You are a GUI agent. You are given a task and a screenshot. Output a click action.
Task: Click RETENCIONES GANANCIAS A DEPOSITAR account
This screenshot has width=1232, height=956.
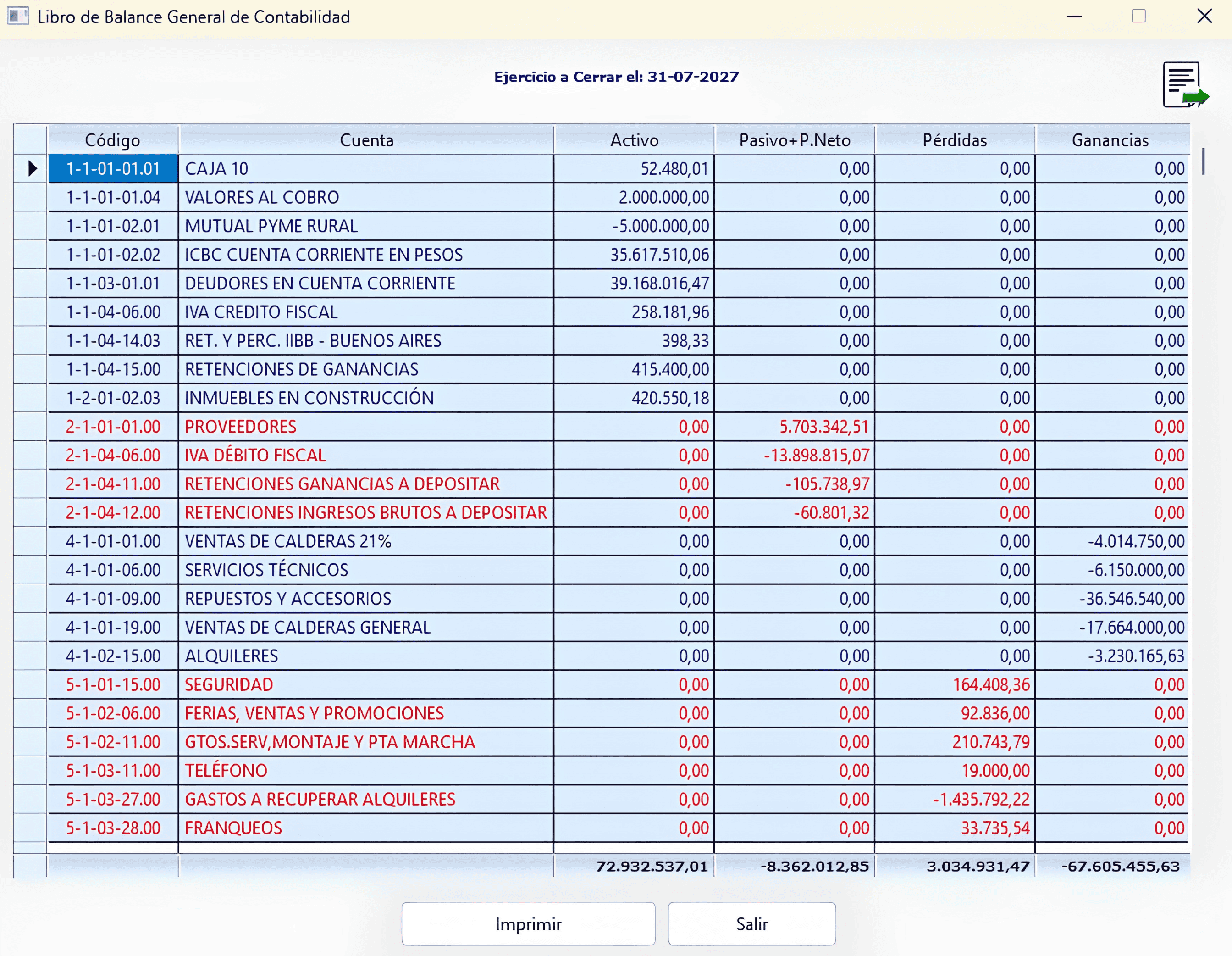pos(366,484)
